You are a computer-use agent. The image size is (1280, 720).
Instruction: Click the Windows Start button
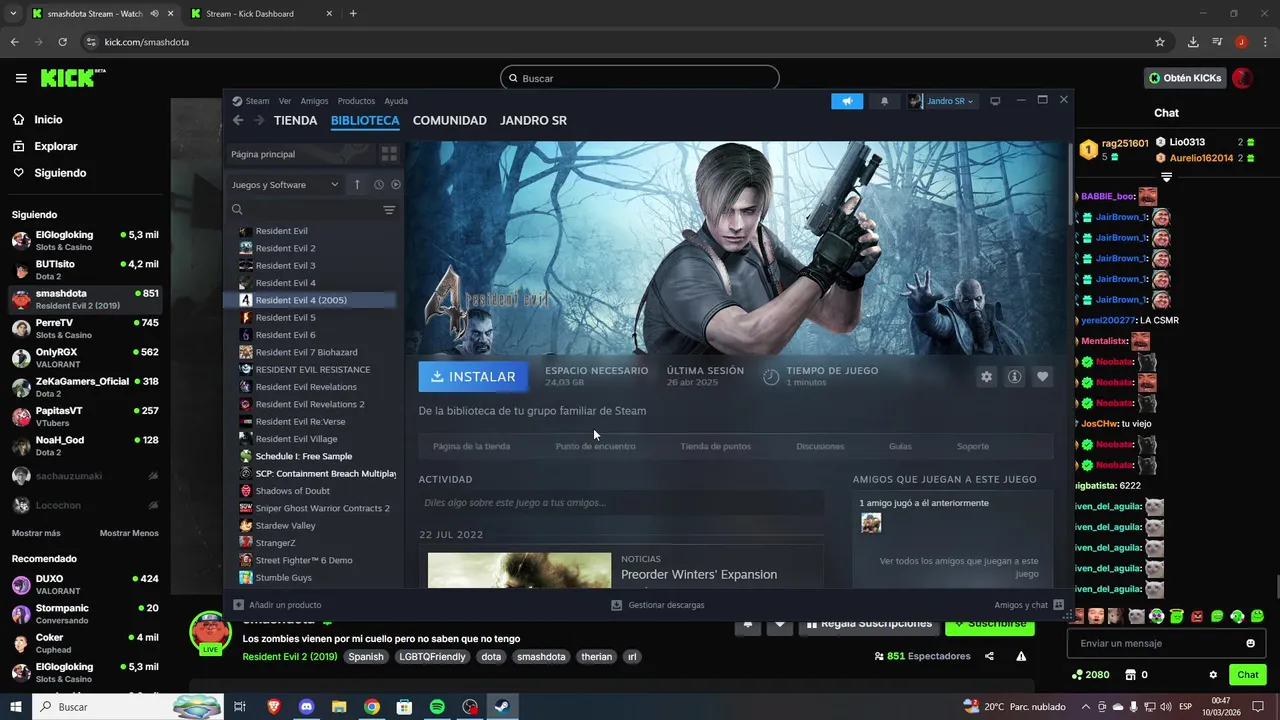point(15,707)
